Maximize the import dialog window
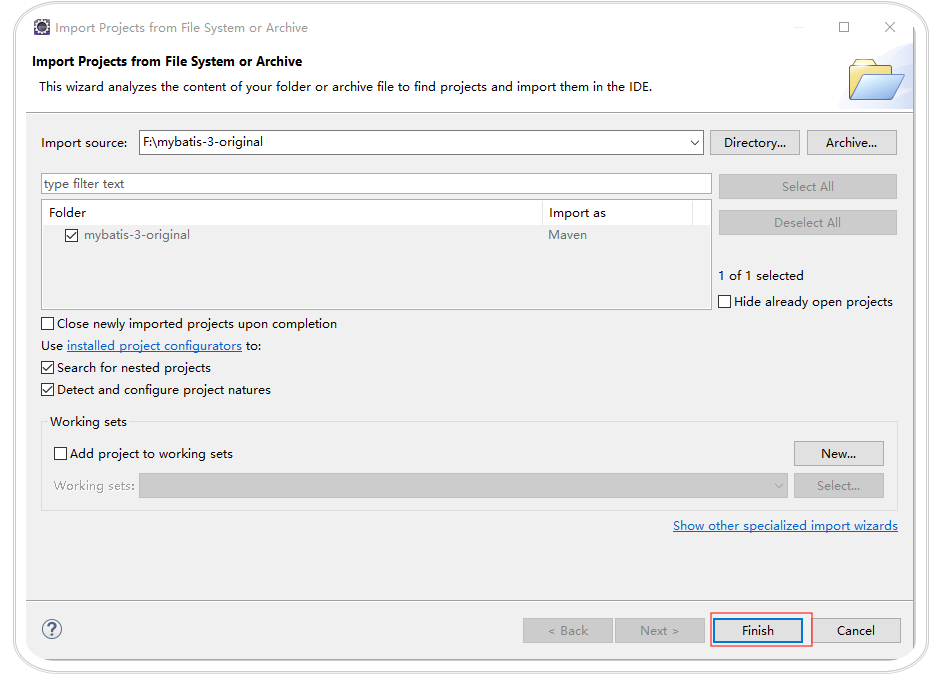The image size is (946, 681). [x=844, y=27]
